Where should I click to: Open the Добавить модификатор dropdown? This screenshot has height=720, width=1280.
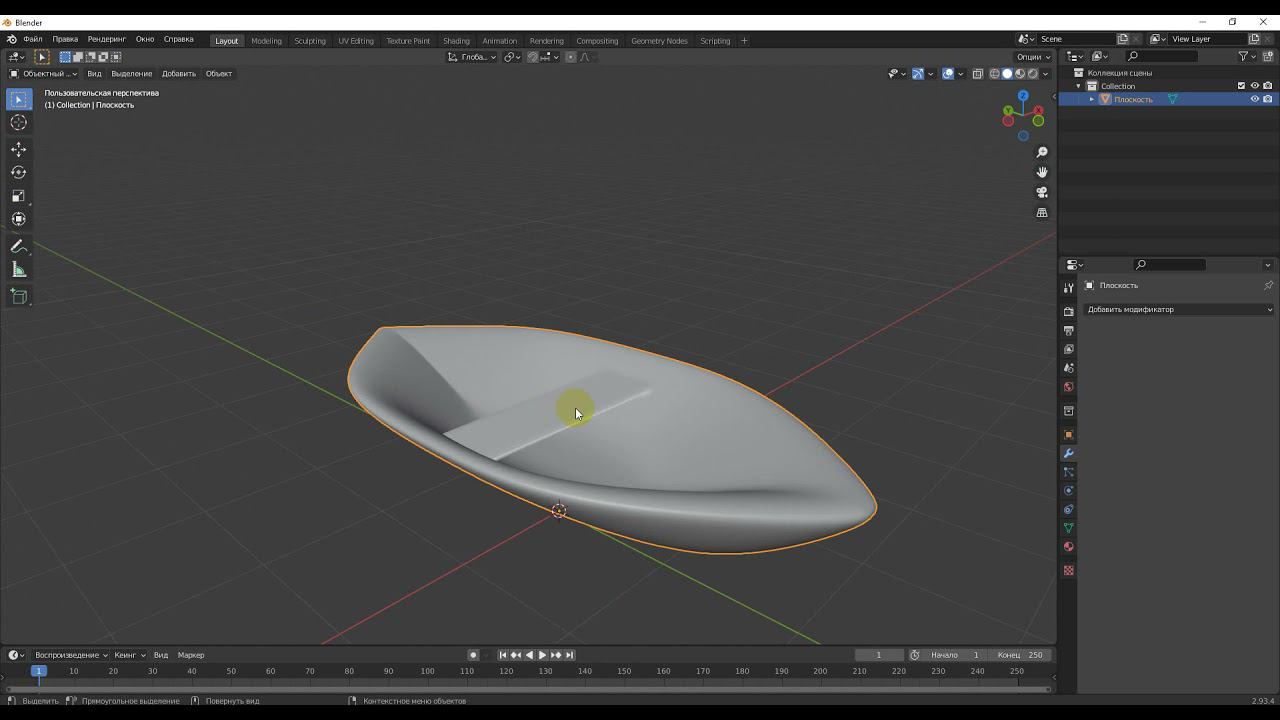point(1179,309)
